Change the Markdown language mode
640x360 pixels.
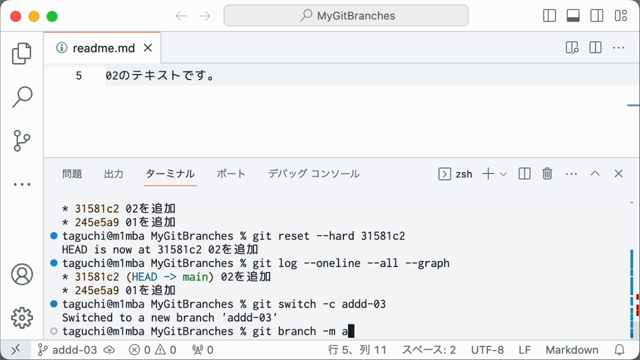point(572,350)
